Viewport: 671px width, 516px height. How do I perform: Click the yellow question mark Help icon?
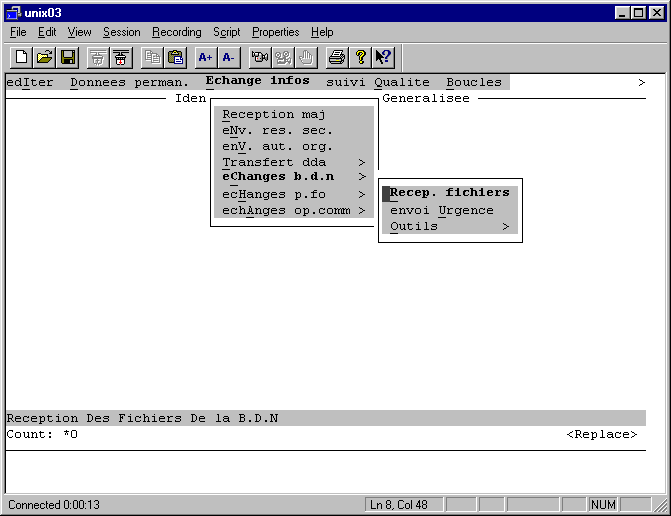coord(360,57)
